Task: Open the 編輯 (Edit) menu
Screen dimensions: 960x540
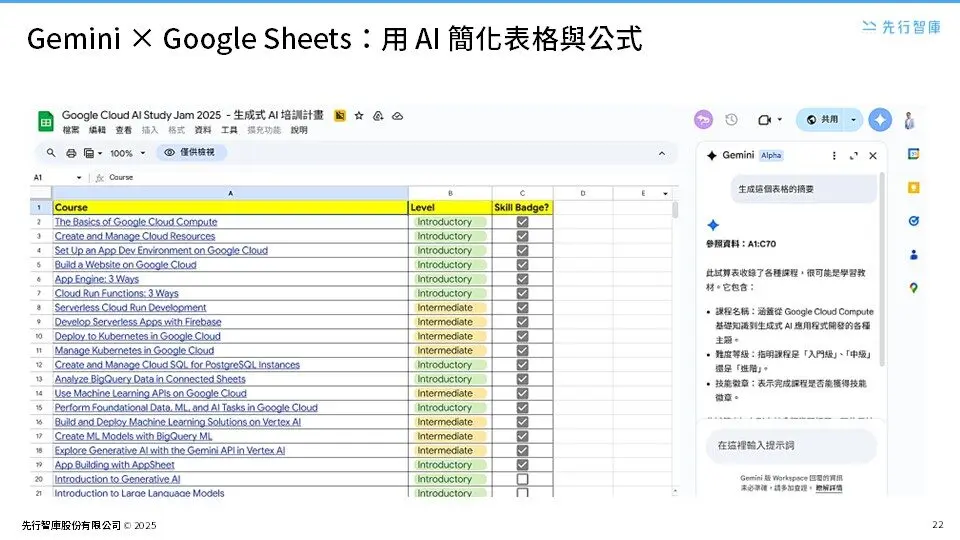Action: click(x=97, y=130)
